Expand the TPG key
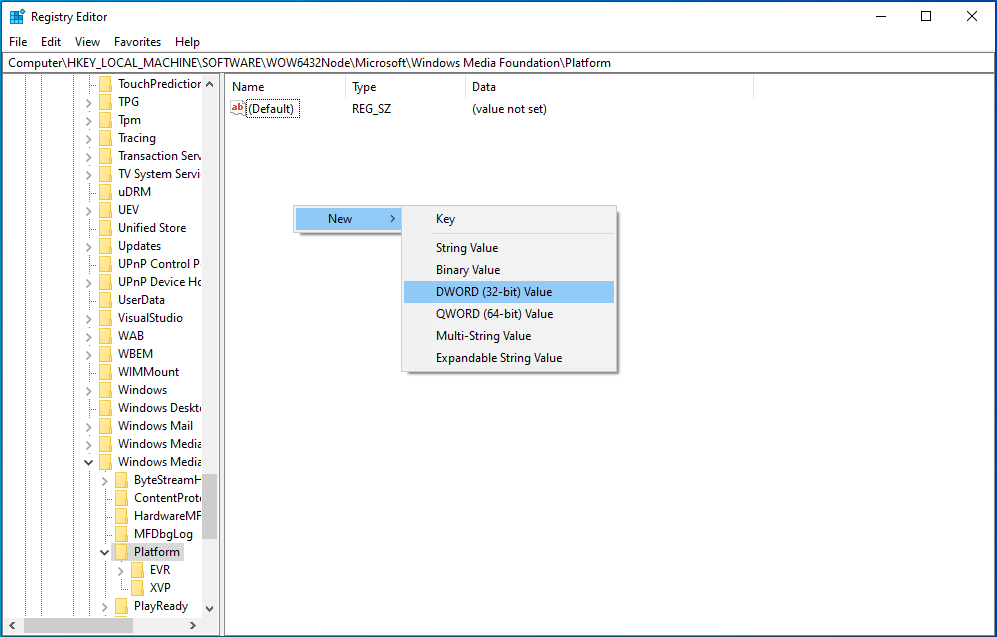This screenshot has width=997, height=637. tap(88, 102)
